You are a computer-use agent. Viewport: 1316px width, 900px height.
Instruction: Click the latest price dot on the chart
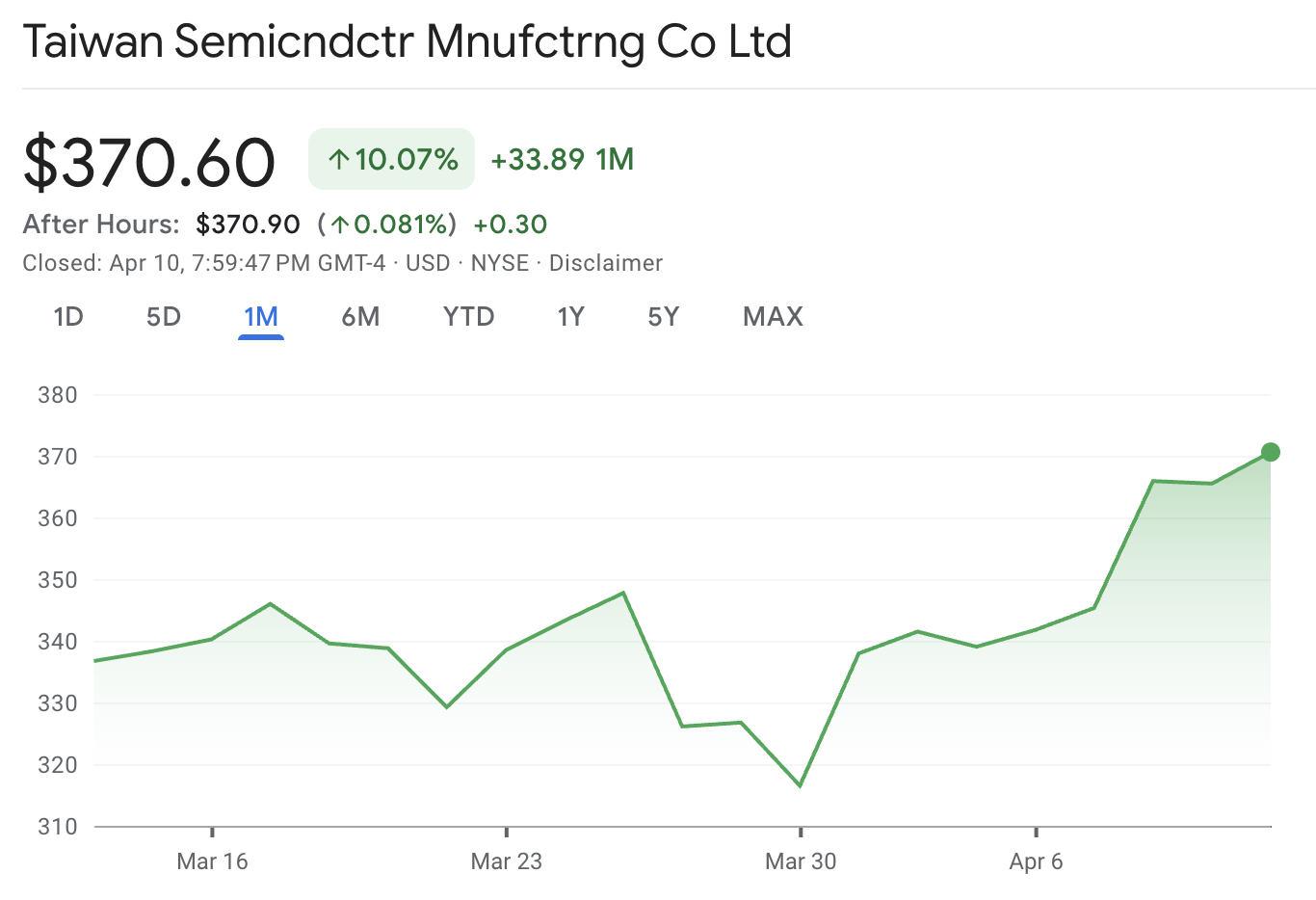coord(1270,451)
